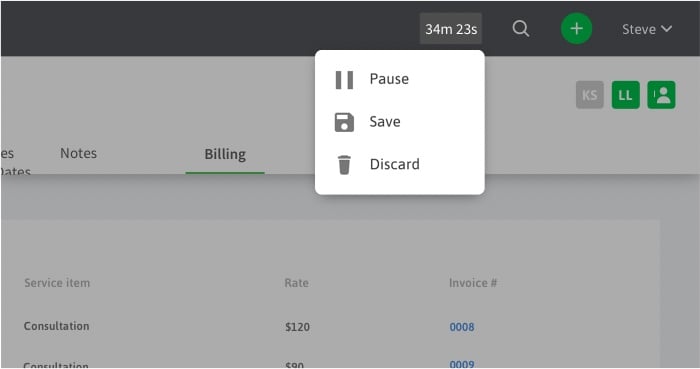This screenshot has height=369, width=700.
Task: Open the Steve account dropdown
Action: click(647, 29)
